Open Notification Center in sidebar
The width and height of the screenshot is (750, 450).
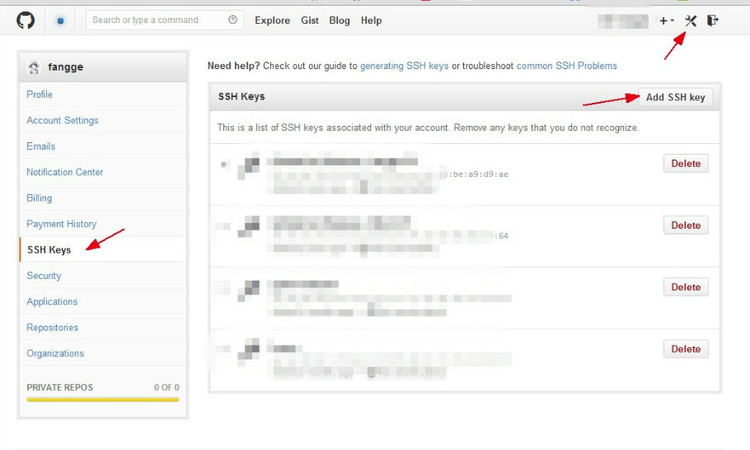tap(65, 172)
